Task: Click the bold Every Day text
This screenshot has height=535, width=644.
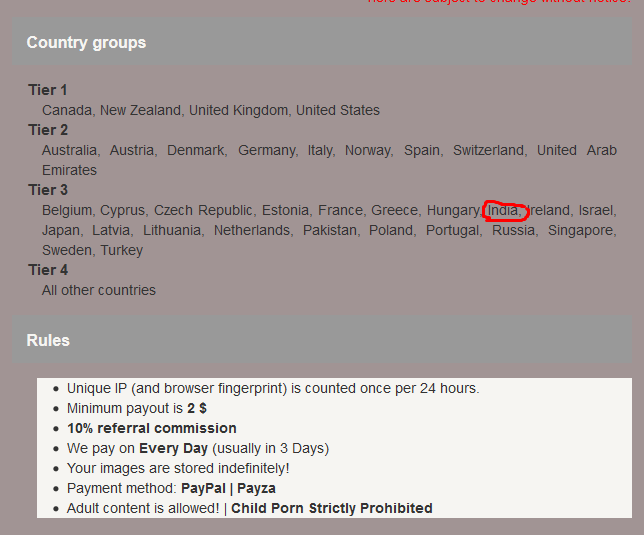Action: [x=173, y=448]
